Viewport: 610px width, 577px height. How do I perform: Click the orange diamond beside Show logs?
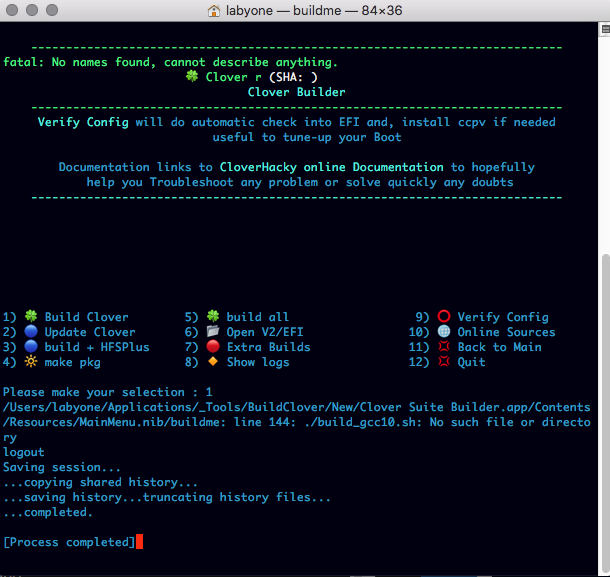[x=213, y=361]
